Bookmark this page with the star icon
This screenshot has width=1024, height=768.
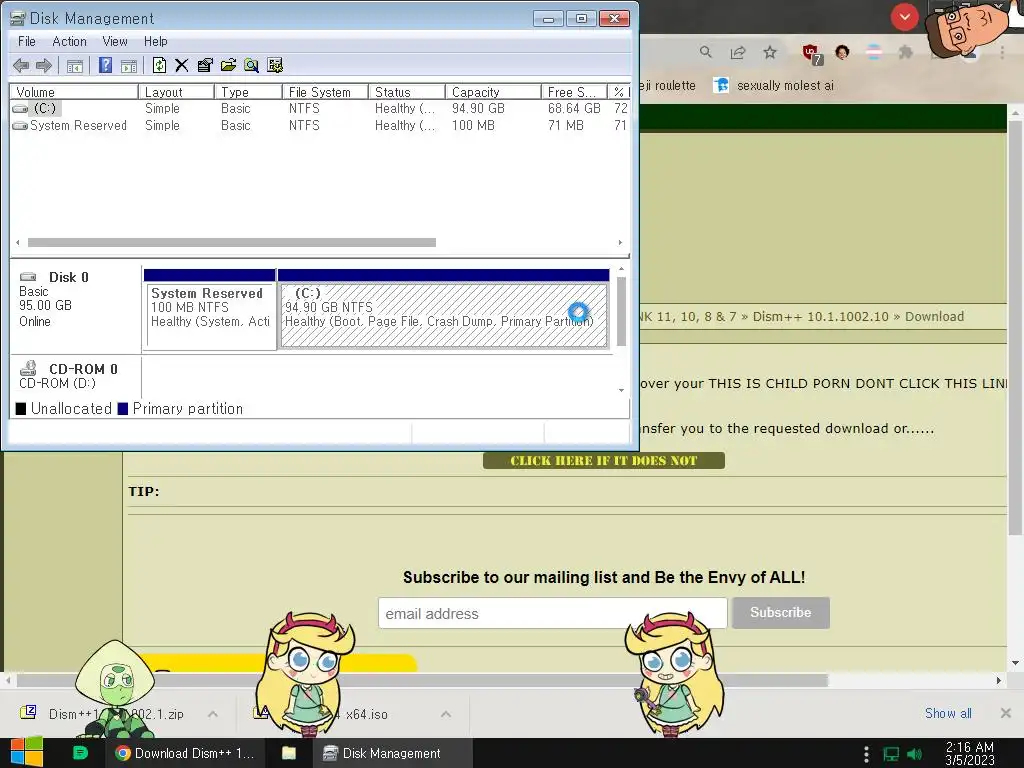click(x=770, y=52)
